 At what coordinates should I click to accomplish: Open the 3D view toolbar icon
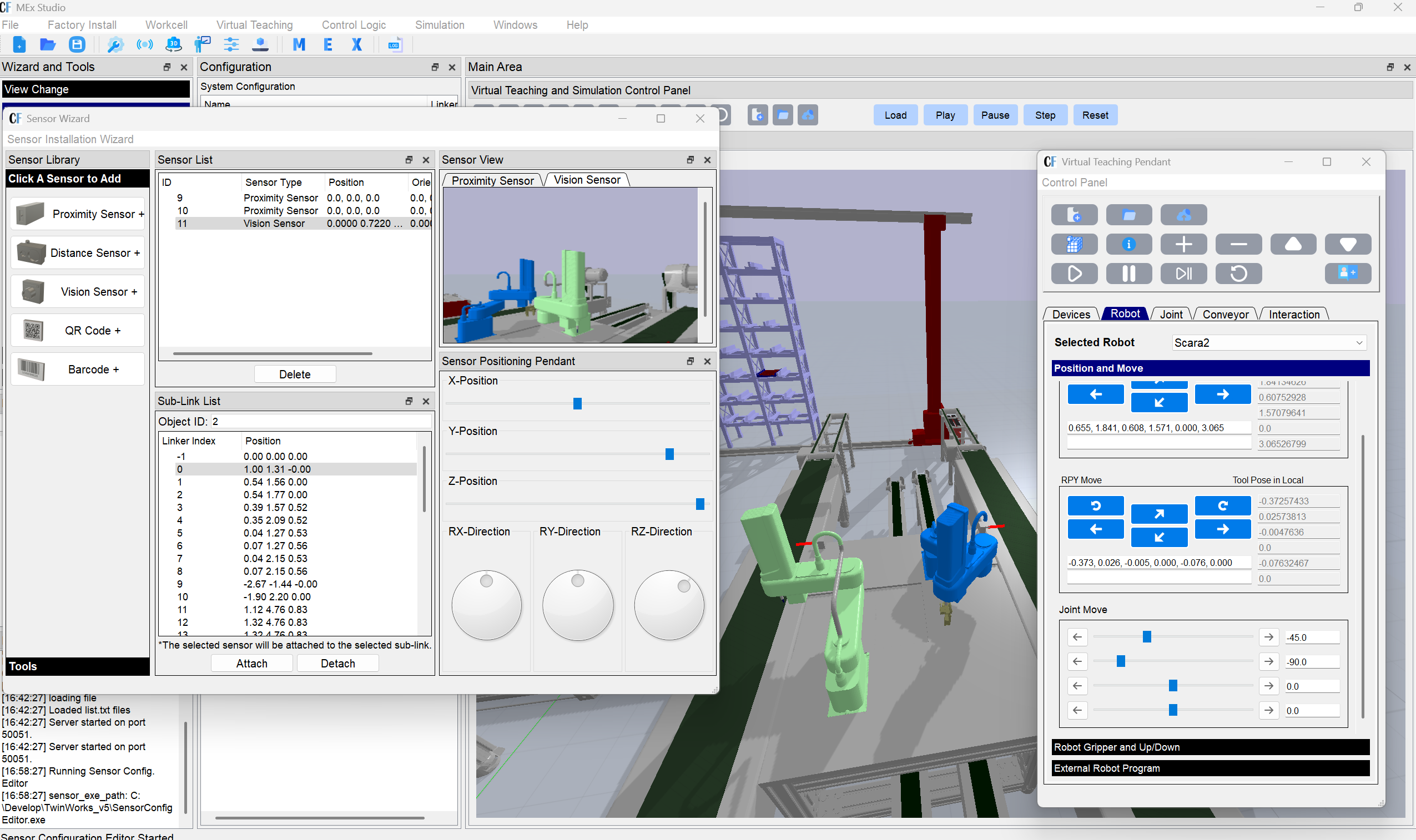174,44
